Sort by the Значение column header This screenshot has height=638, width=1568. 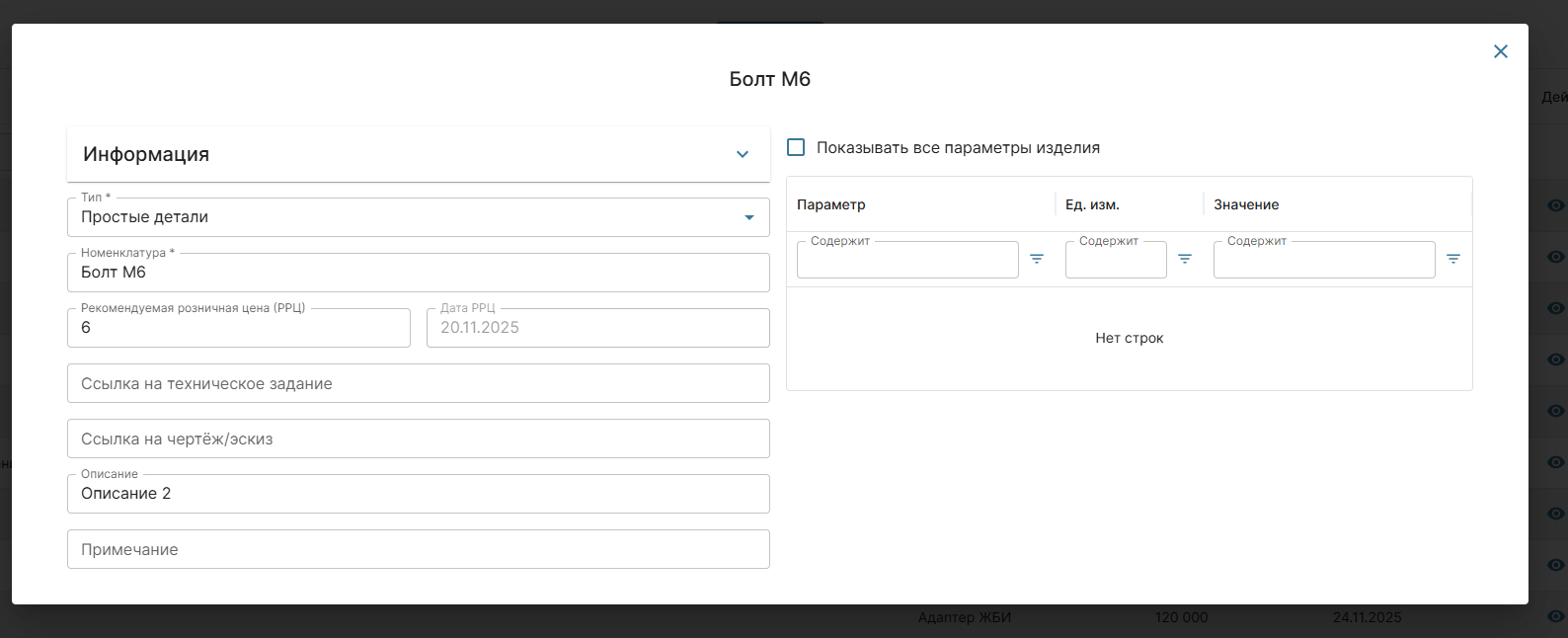click(x=1246, y=204)
